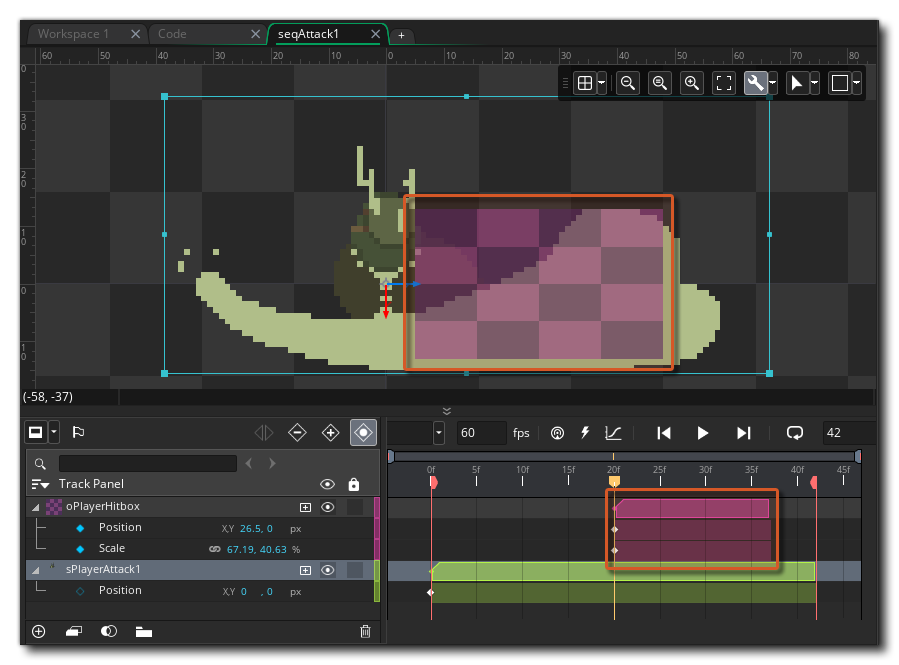Switch to the Workspace 1 tab
The height and width of the screenshot is (665, 899).
tap(74, 34)
